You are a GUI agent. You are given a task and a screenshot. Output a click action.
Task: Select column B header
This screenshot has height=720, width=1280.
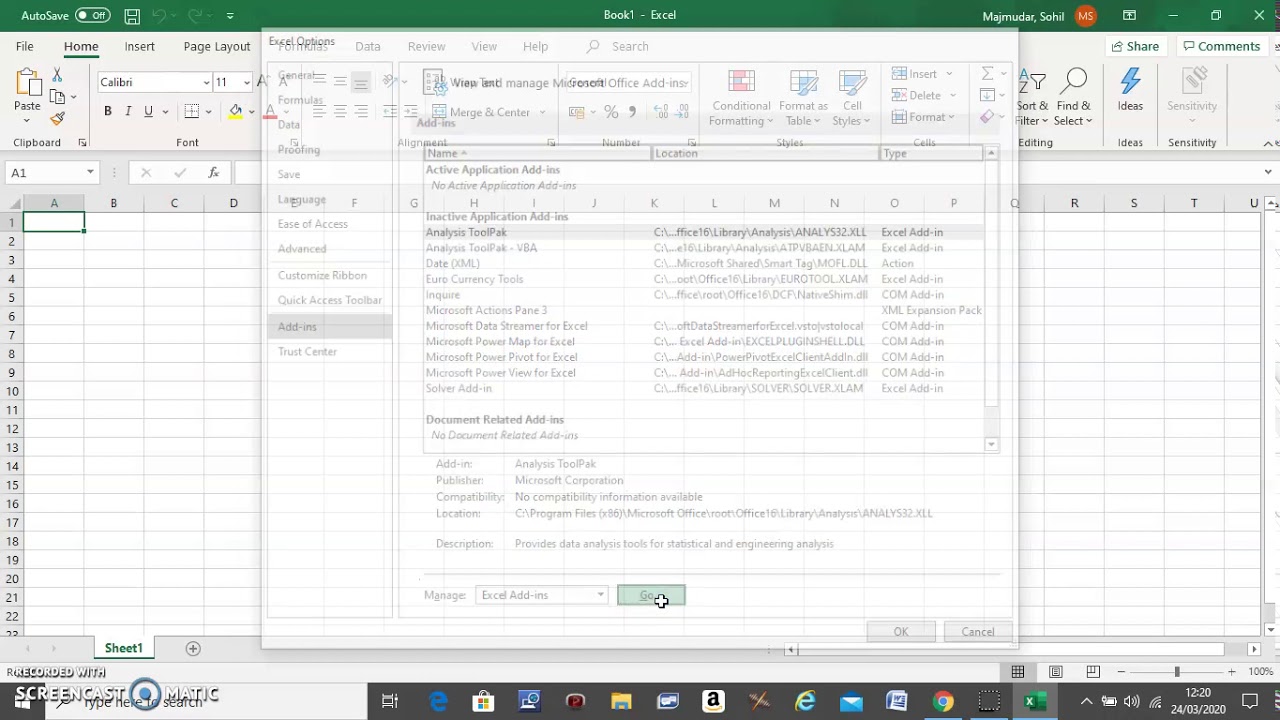(x=113, y=203)
